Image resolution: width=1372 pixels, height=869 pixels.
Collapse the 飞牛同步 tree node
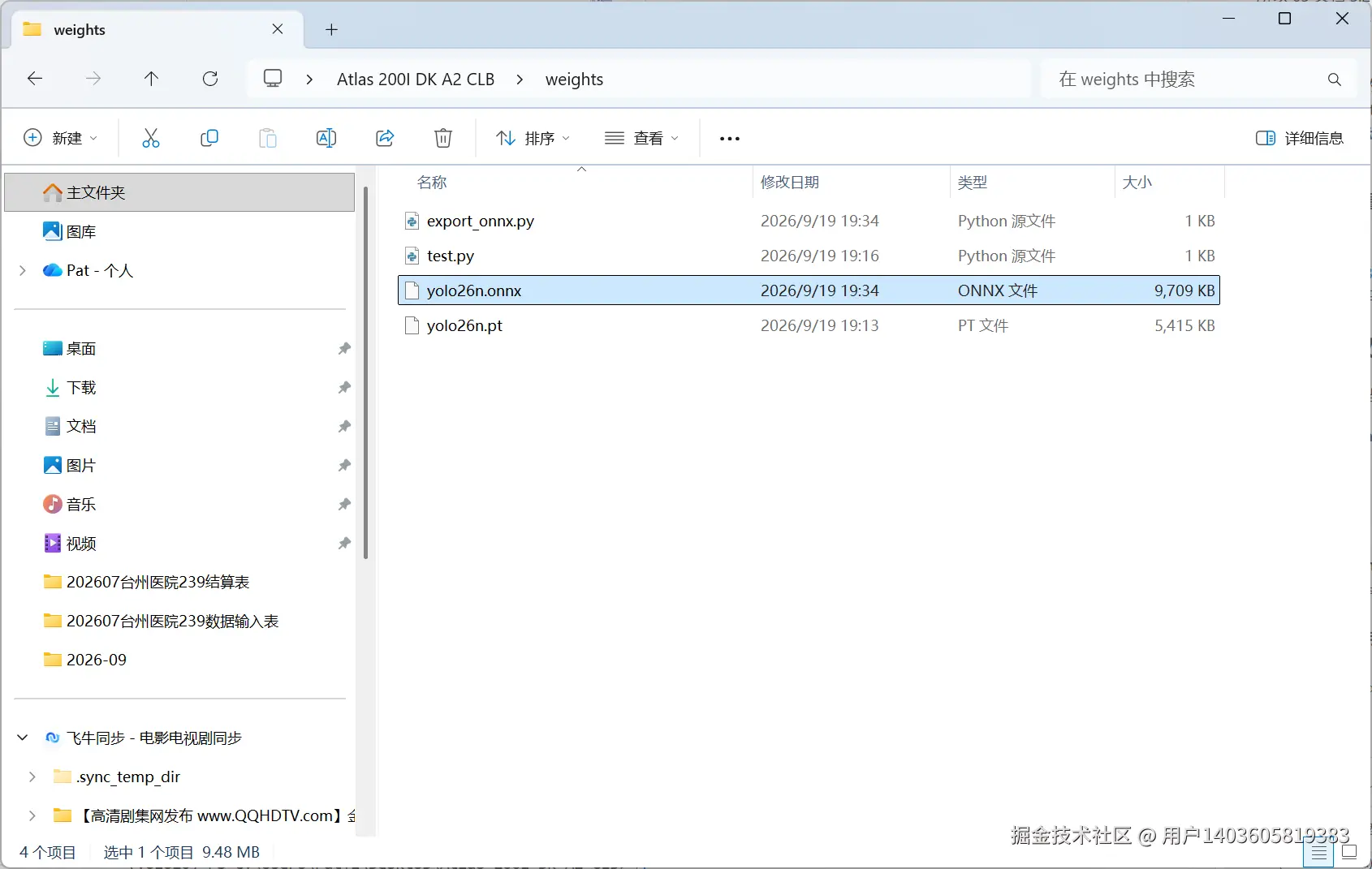tap(23, 738)
